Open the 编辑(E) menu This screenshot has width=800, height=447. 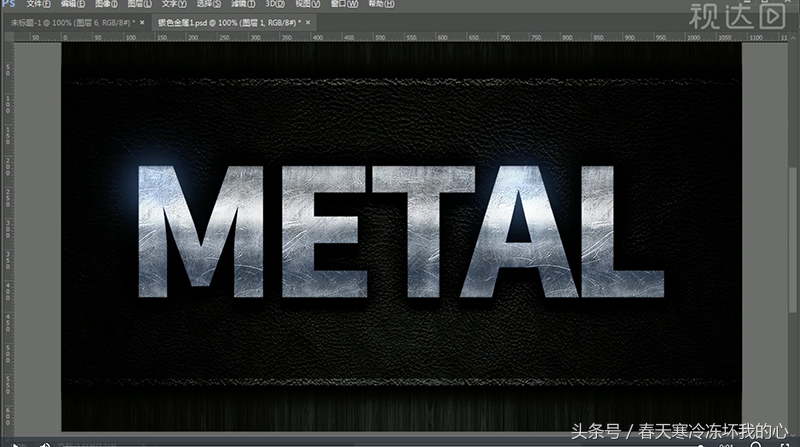pyautogui.click(x=73, y=5)
